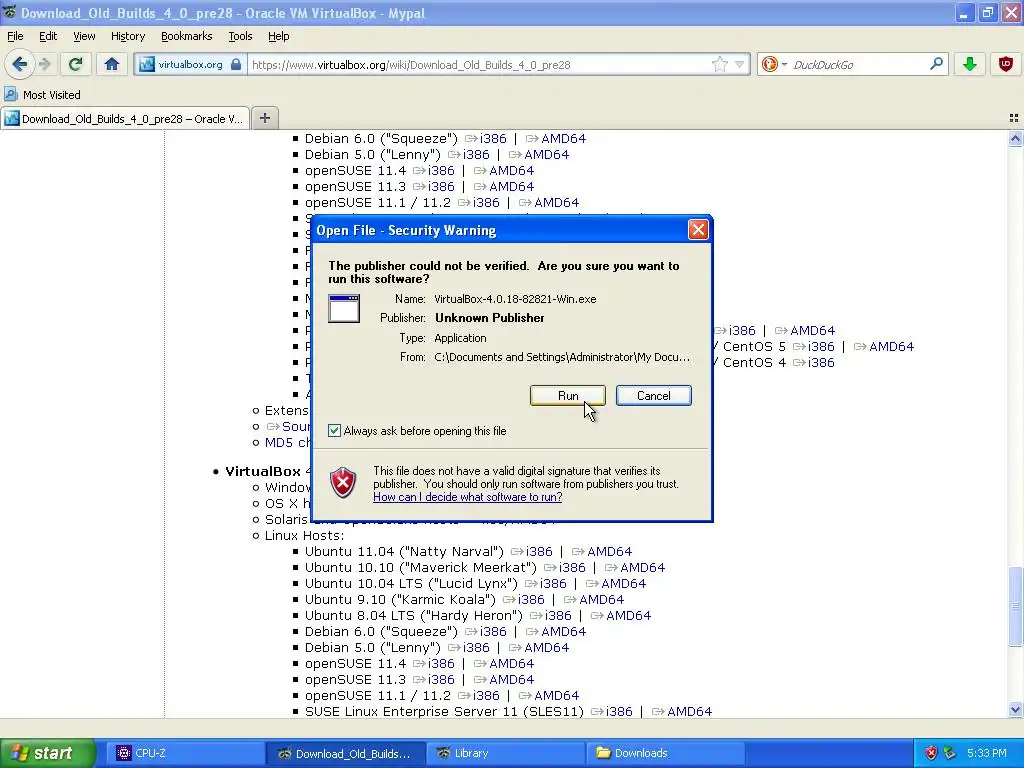Click the Unknown Publisher text
The height and width of the screenshot is (768, 1024).
point(490,318)
